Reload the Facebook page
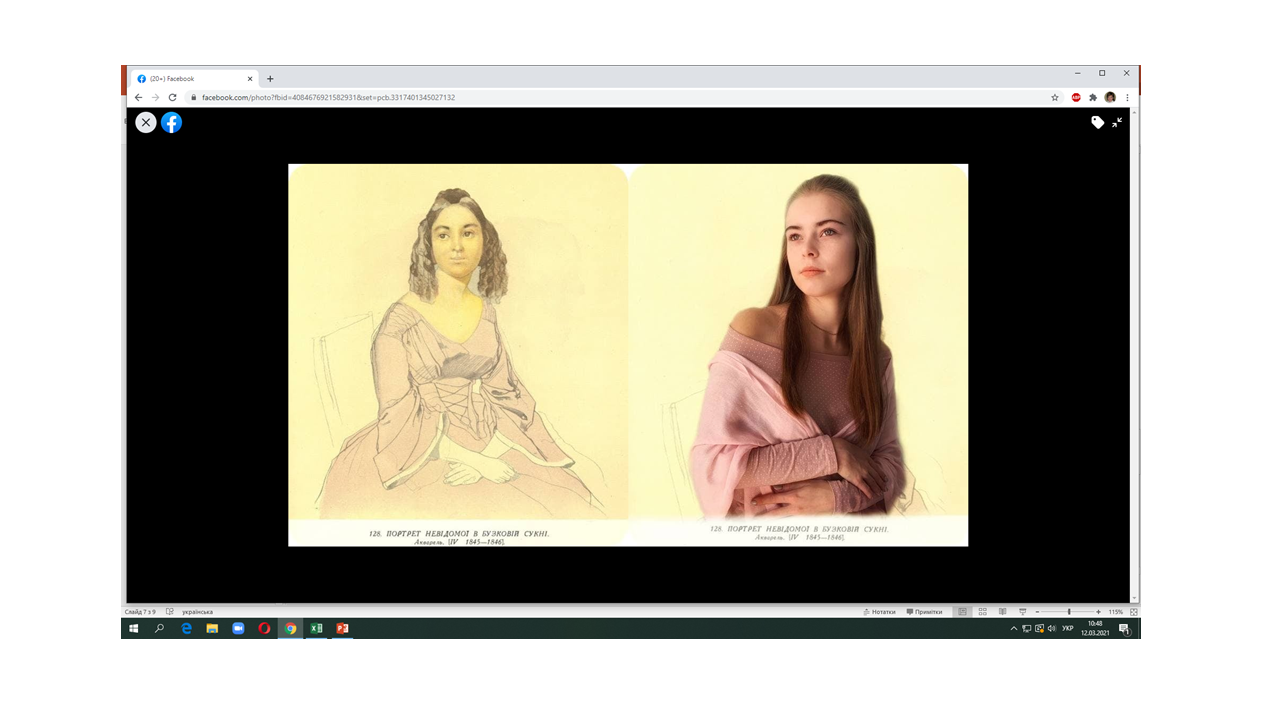This screenshot has height=720, width=1280. coord(172,98)
